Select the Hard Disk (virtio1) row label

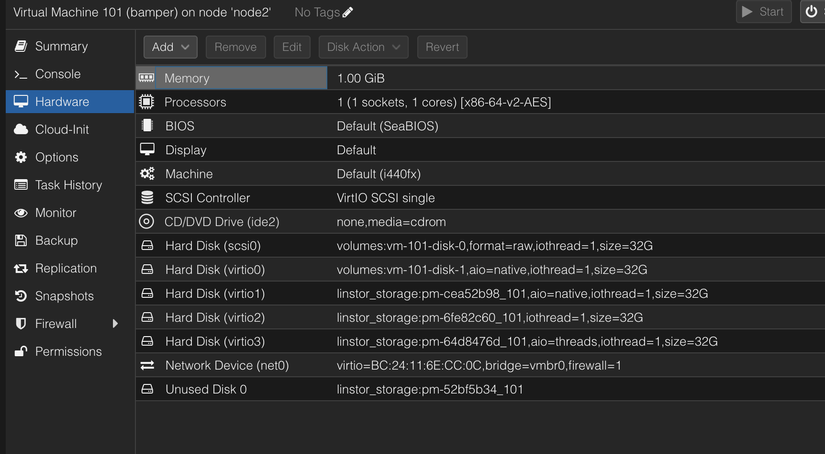pyautogui.click(x=215, y=294)
